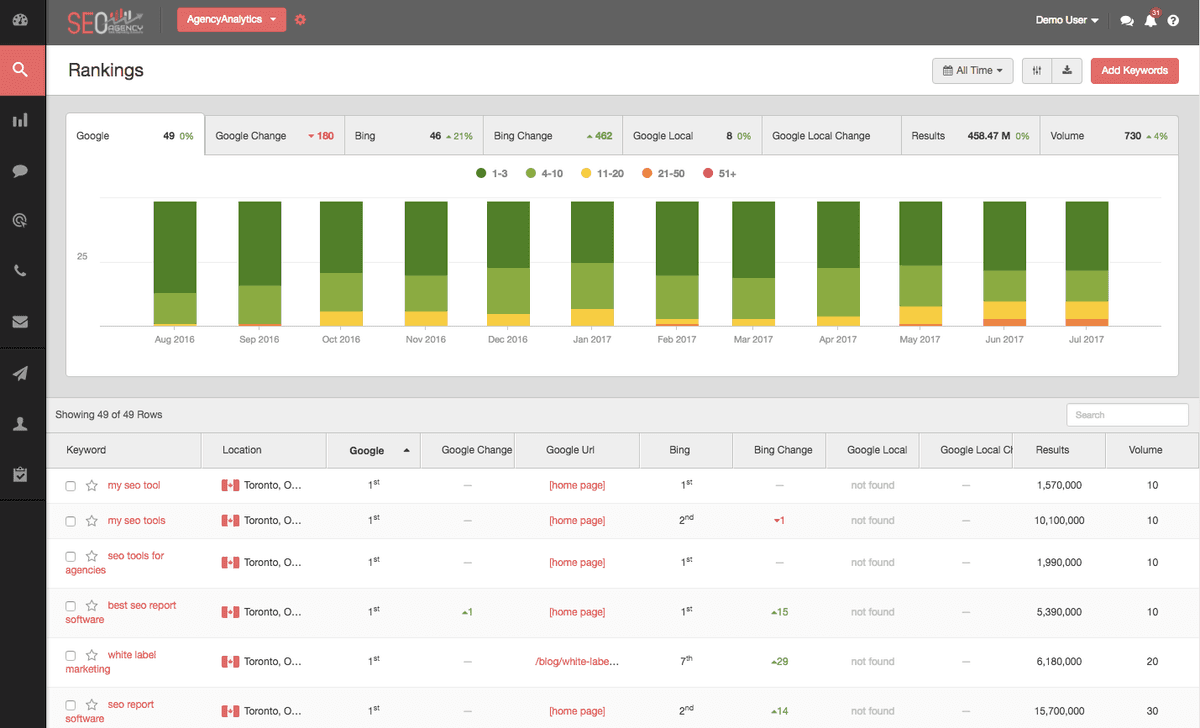Image resolution: width=1200 pixels, height=728 pixels.
Task: Open the AgencyAnalytics campaign dropdown
Action: 231,20
